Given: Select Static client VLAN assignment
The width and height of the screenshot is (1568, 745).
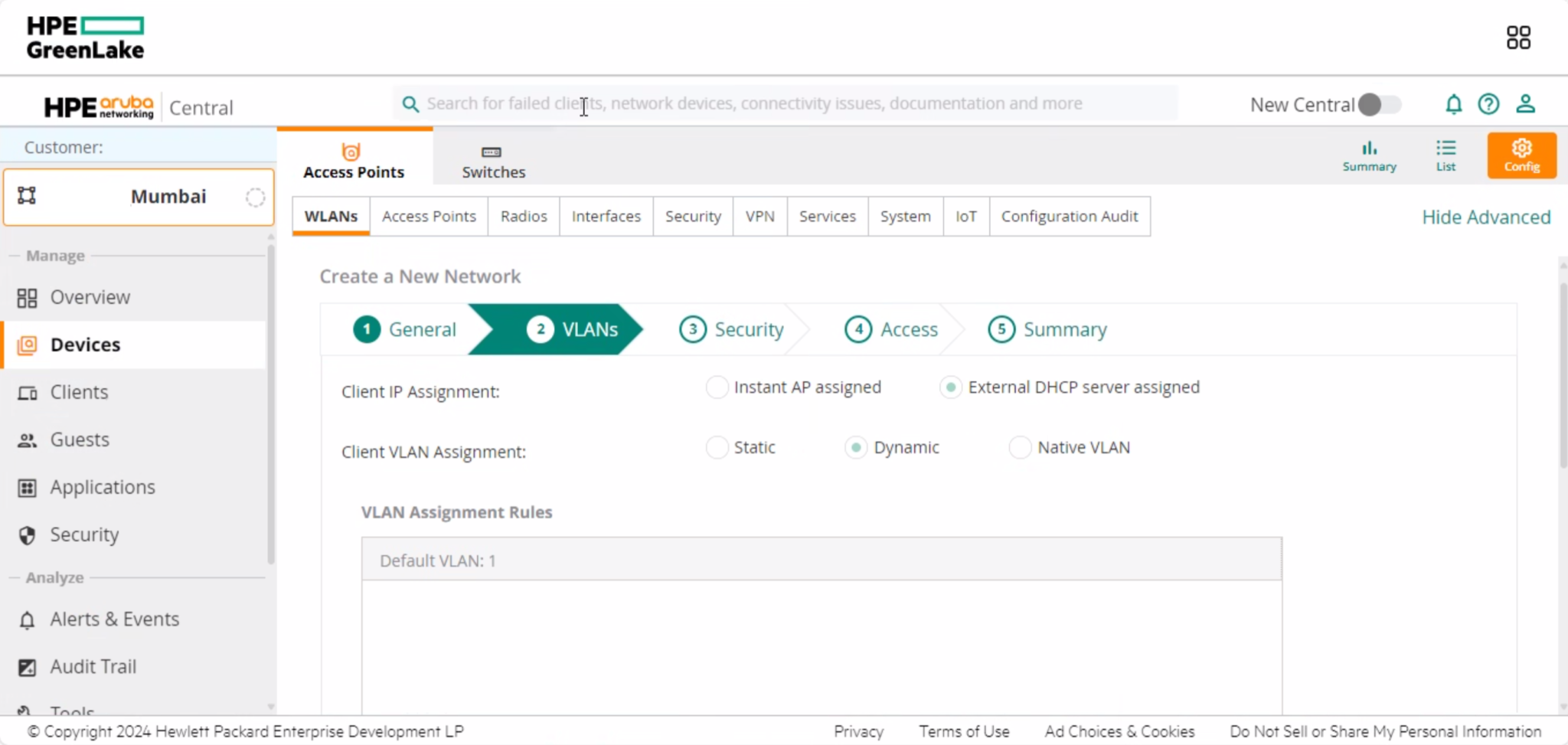Looking at the screenshot, I should pyautogui.click(x=716, y=447).
